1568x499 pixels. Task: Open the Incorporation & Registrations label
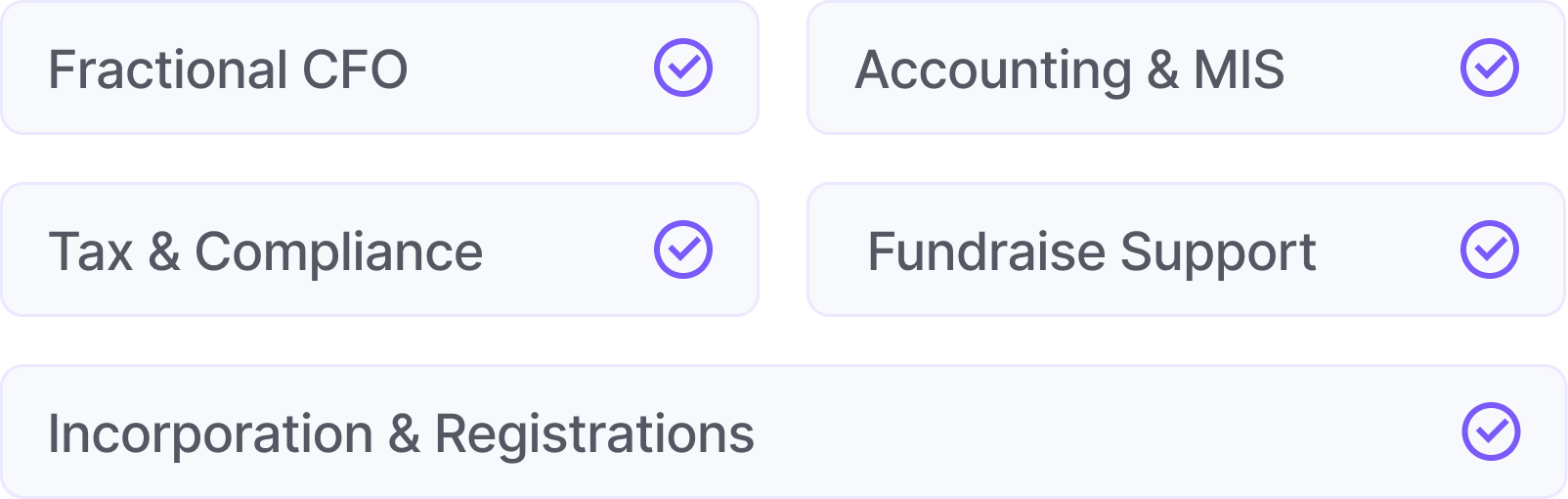tap(401, 433)
